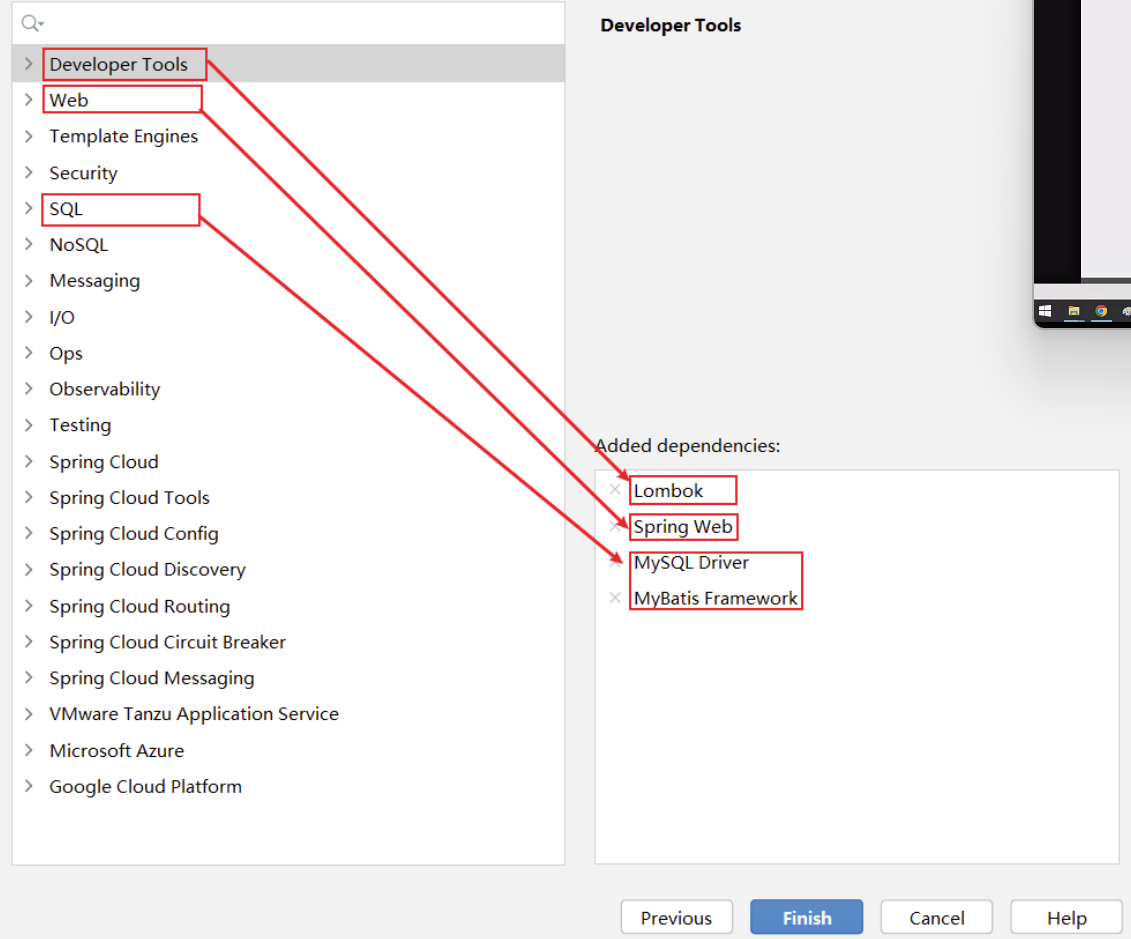Expand Google Cloud Platform chevron
1131x939 pixels.
click(29, 786)
